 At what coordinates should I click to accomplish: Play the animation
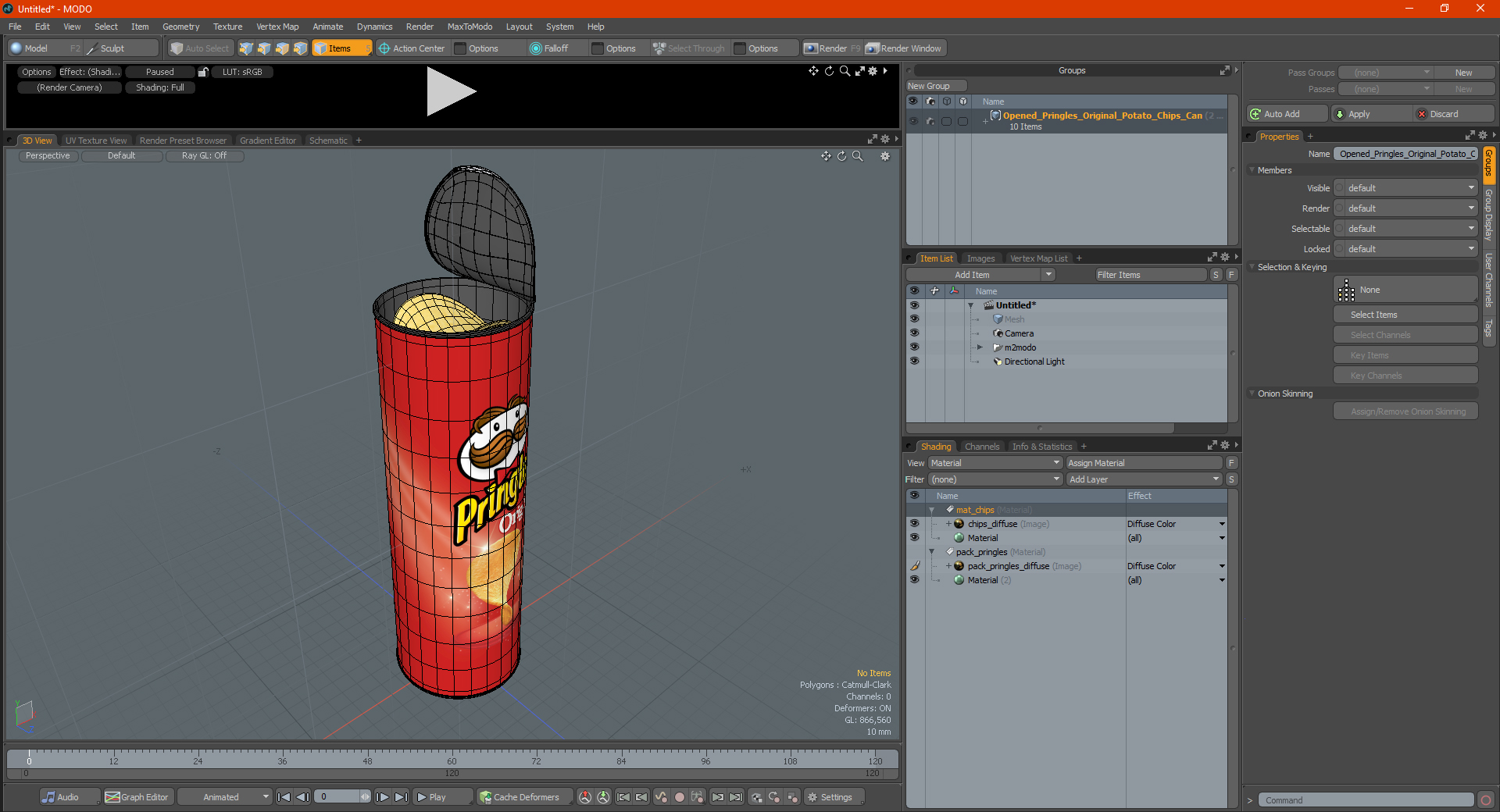coord(441,797)
